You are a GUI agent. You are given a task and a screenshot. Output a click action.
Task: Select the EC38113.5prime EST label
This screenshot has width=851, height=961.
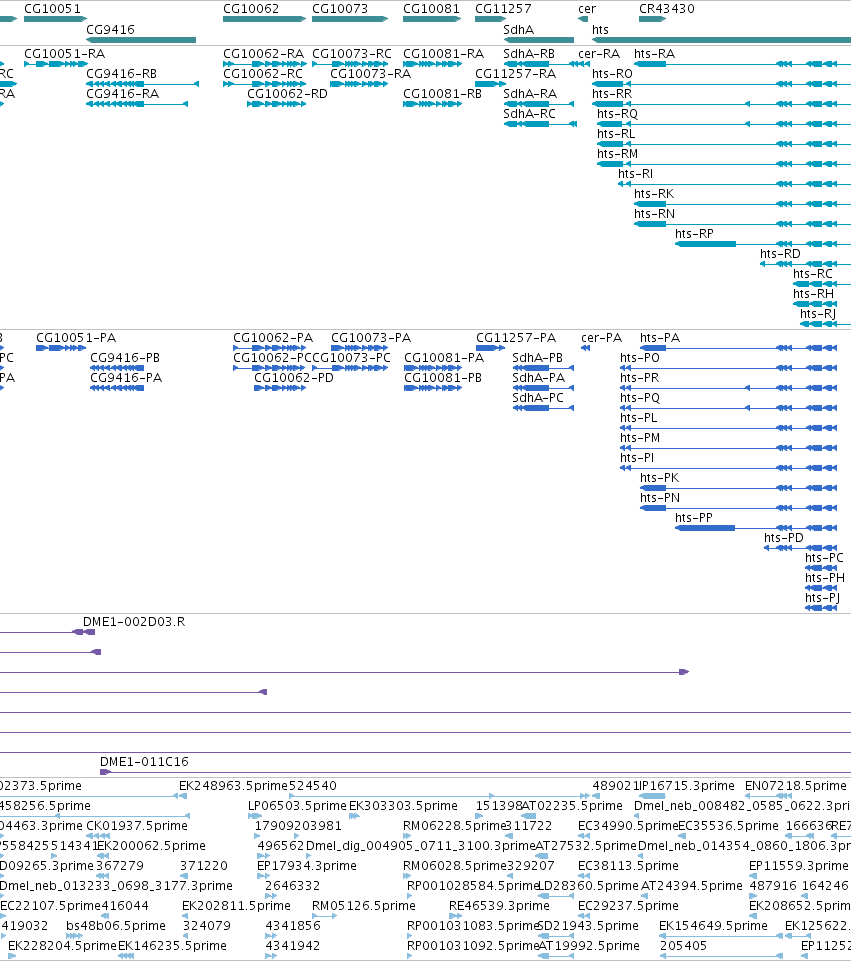(x=628, y=865)
